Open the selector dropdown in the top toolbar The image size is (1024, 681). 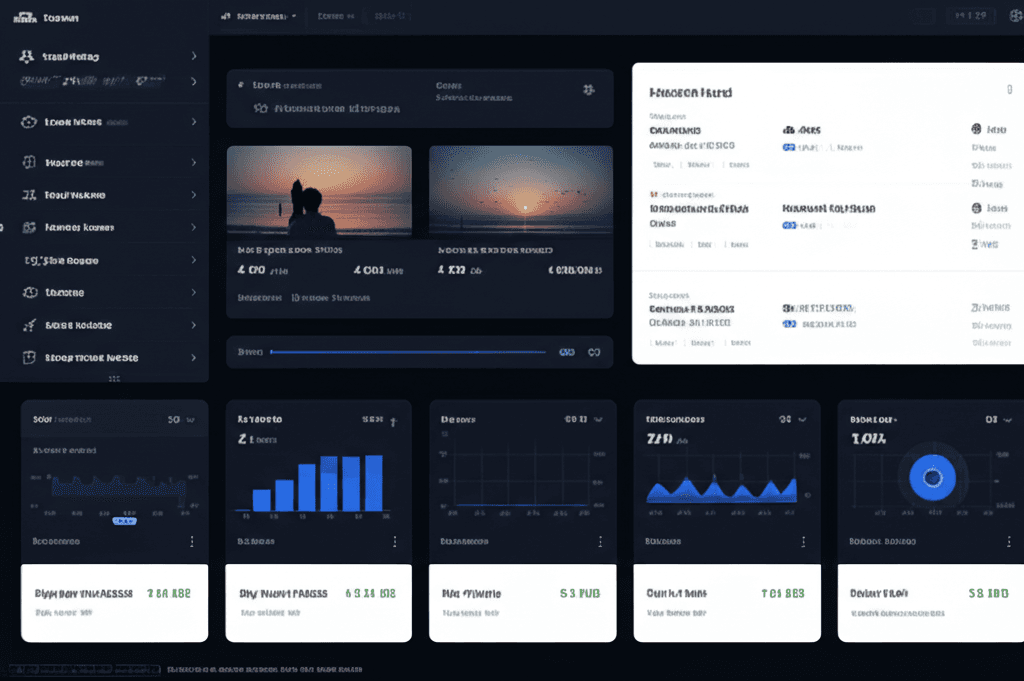coord(294,16)
